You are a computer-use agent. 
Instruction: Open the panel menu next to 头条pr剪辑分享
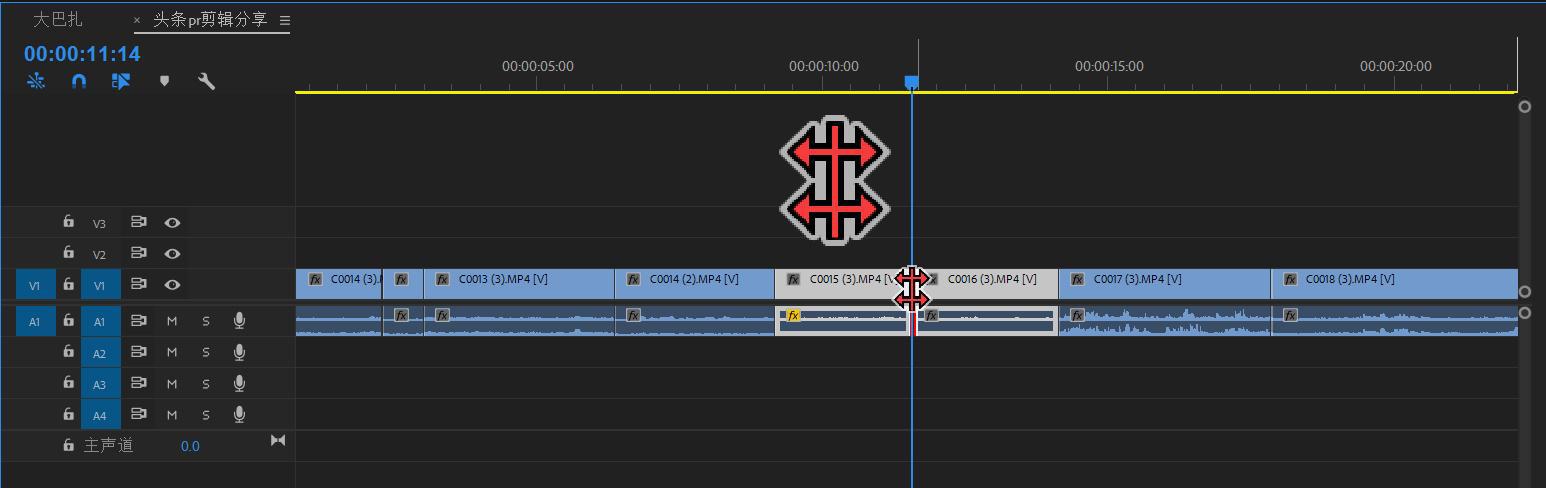coord(285,21)
